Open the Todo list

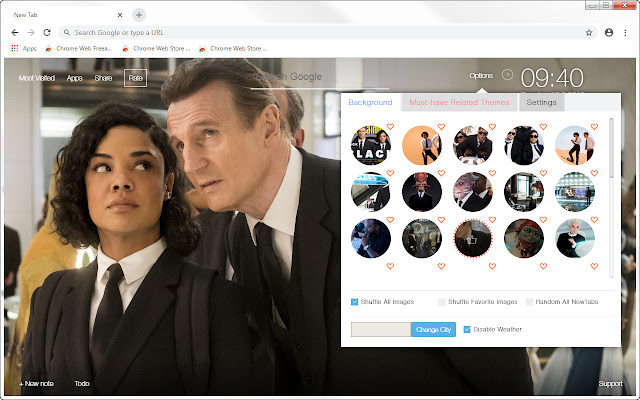pyautogui.click(x=82, y=384)
